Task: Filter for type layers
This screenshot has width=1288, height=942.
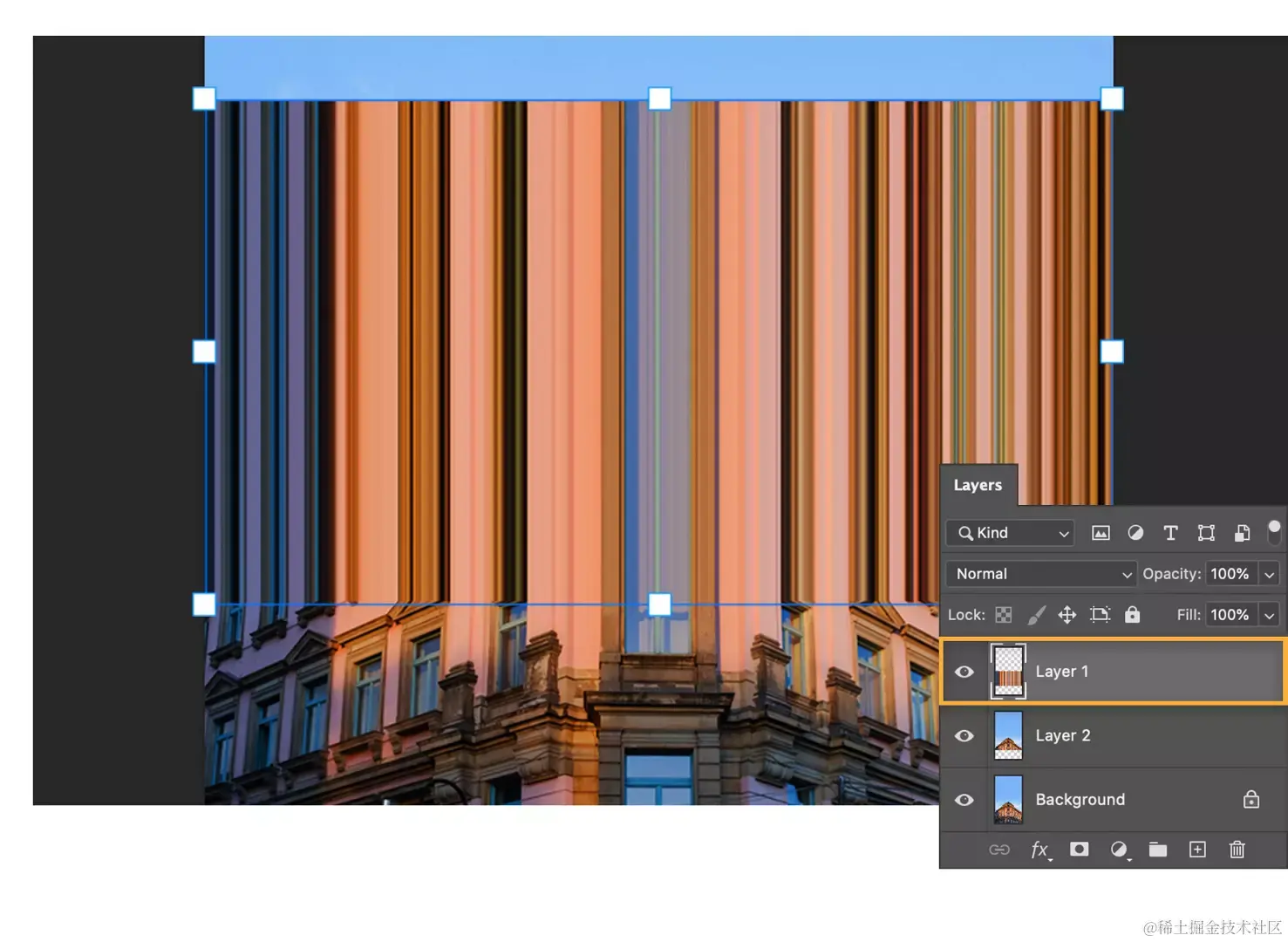Action: click(1170, 532)
